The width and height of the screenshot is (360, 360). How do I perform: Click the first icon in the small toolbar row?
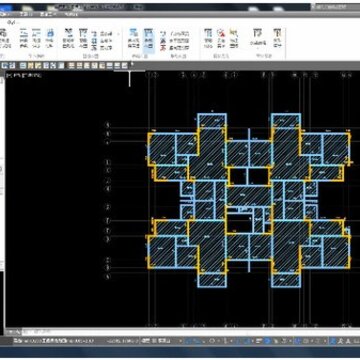click(x=4, y=66)
